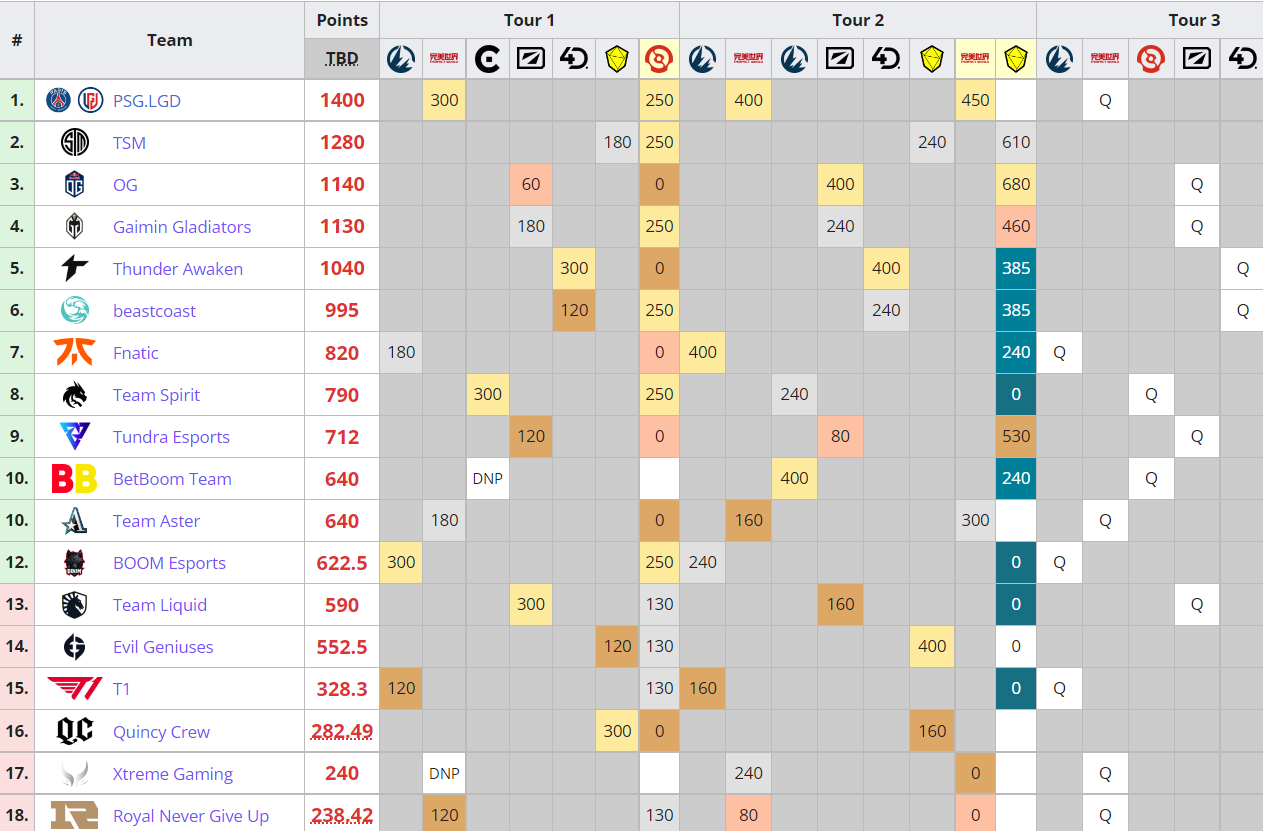Click the red Dota 2 Major icon under Tour 1

click(659, 60)
